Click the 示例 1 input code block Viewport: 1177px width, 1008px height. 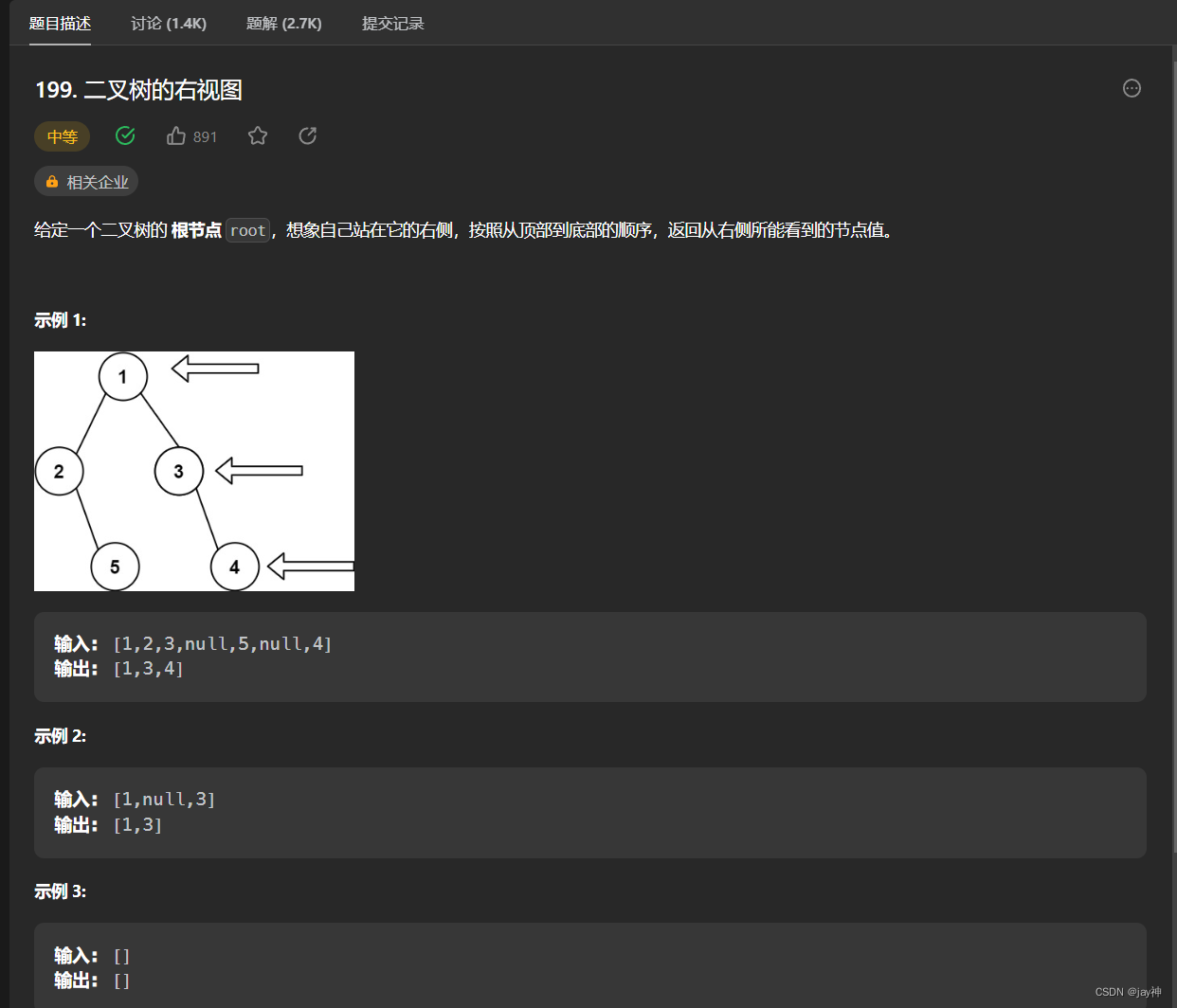click(223, 643)
